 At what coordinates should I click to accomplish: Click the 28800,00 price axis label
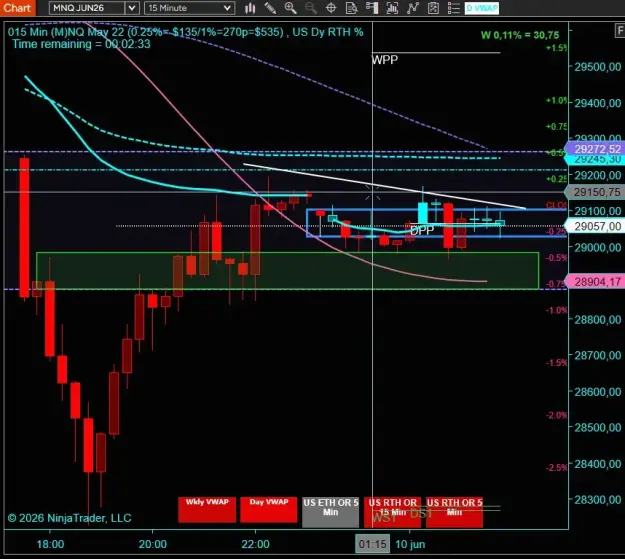pos(597,319)
